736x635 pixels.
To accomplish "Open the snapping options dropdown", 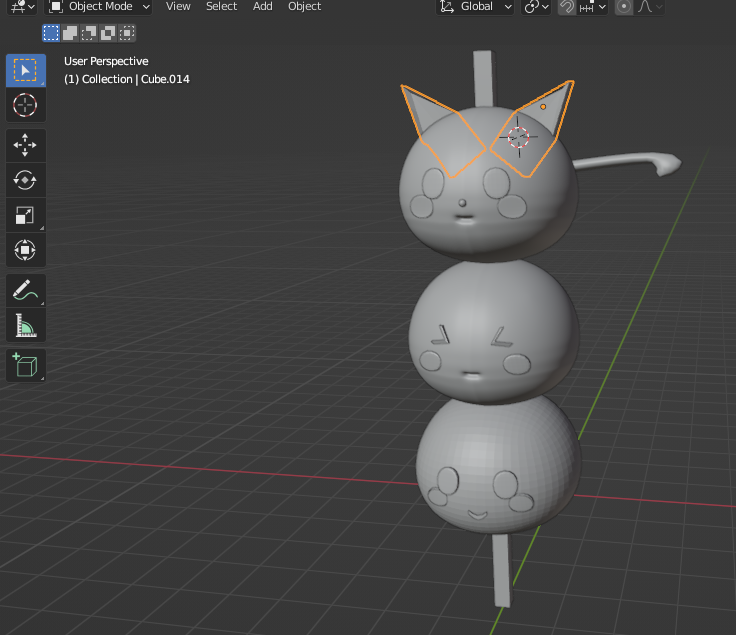I will (x=593, y=7).
